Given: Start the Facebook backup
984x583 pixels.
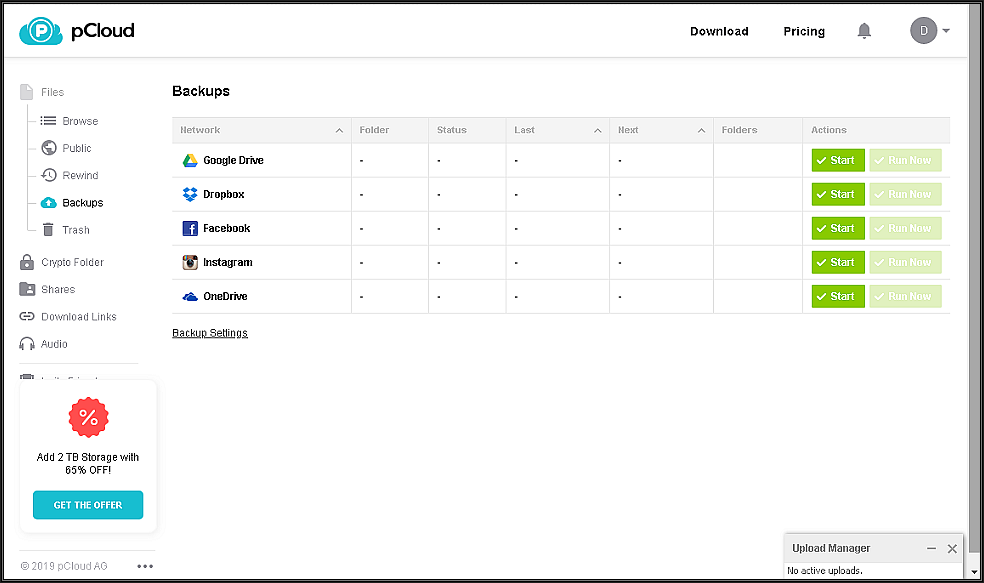Looking at the screenshot, I should 838,228.
